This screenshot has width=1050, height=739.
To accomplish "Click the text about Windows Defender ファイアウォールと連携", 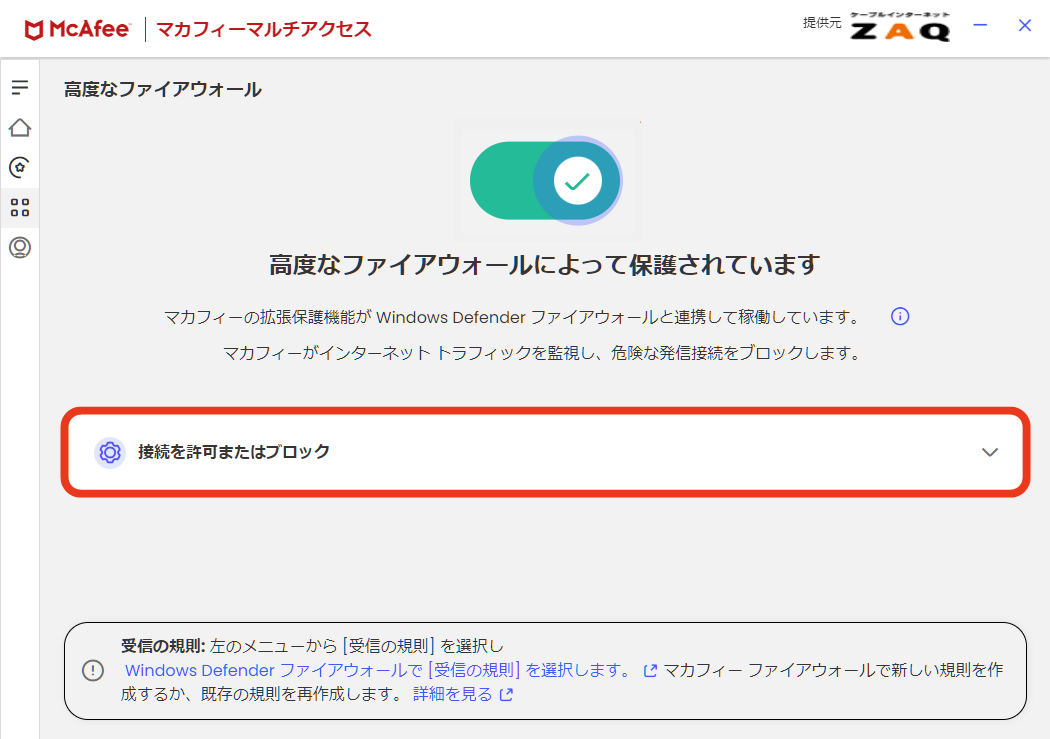I will pos(512,317).
